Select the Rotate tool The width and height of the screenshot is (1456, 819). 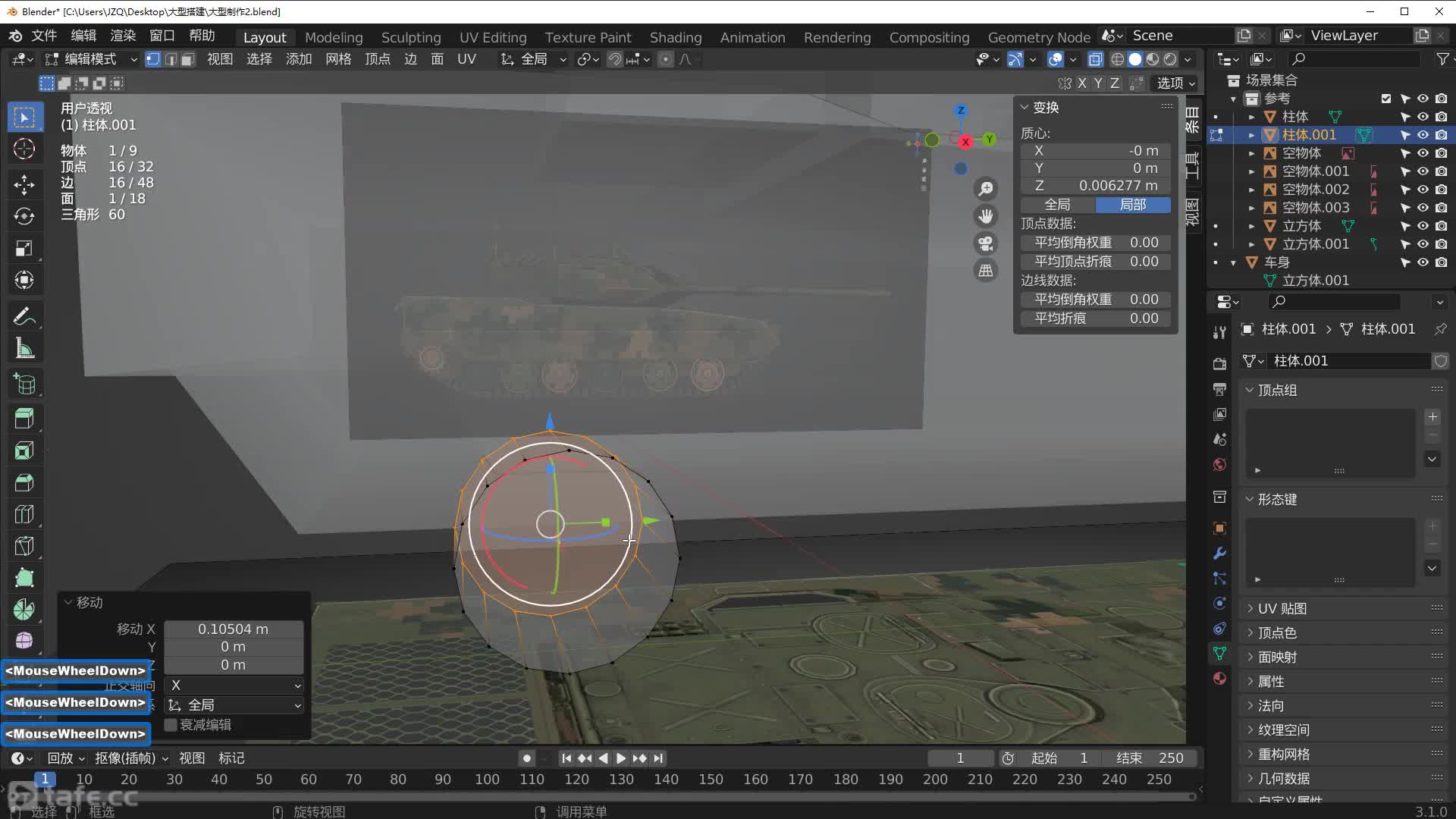[x=24, y=217]
